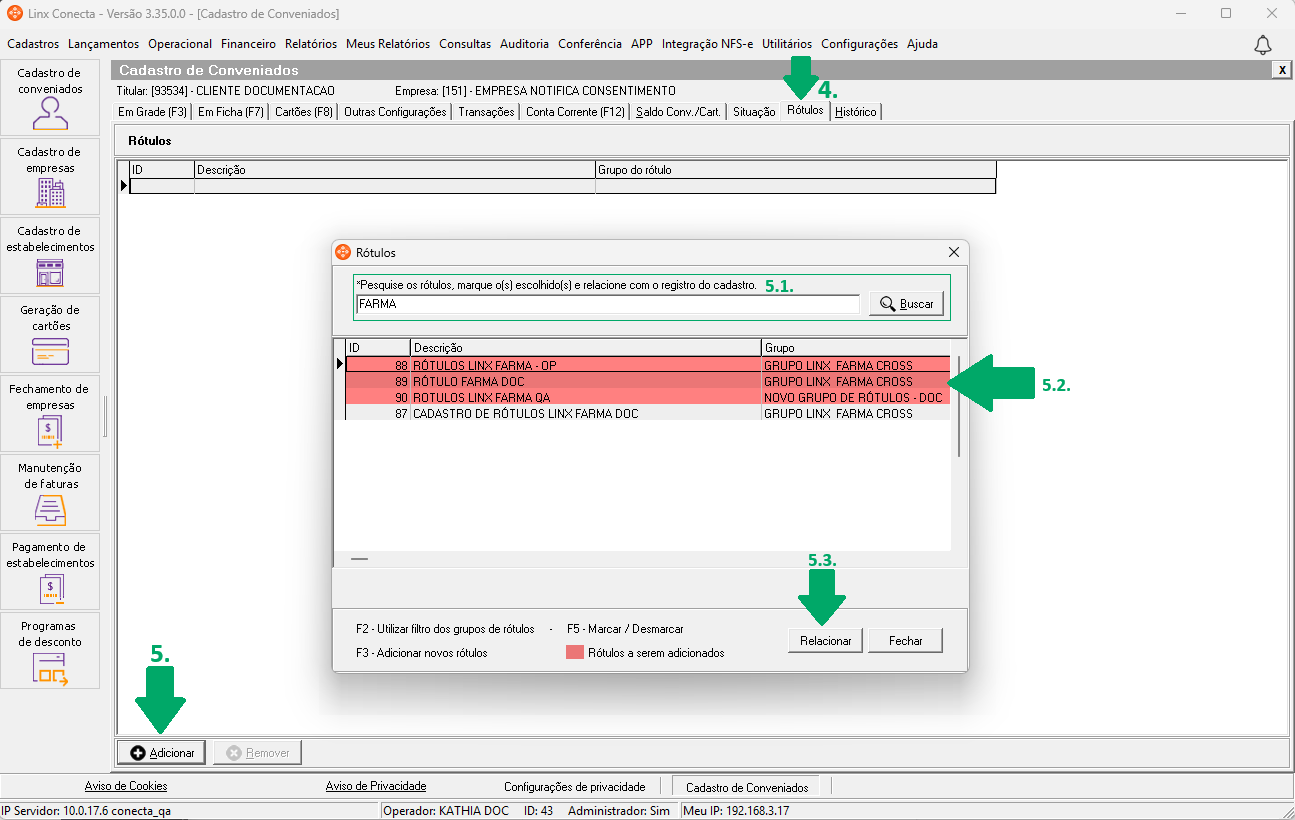Click the Grupo column header in dialog grid
The image size is (1295, 820).
pyautogui.click(x=855, y=347)
